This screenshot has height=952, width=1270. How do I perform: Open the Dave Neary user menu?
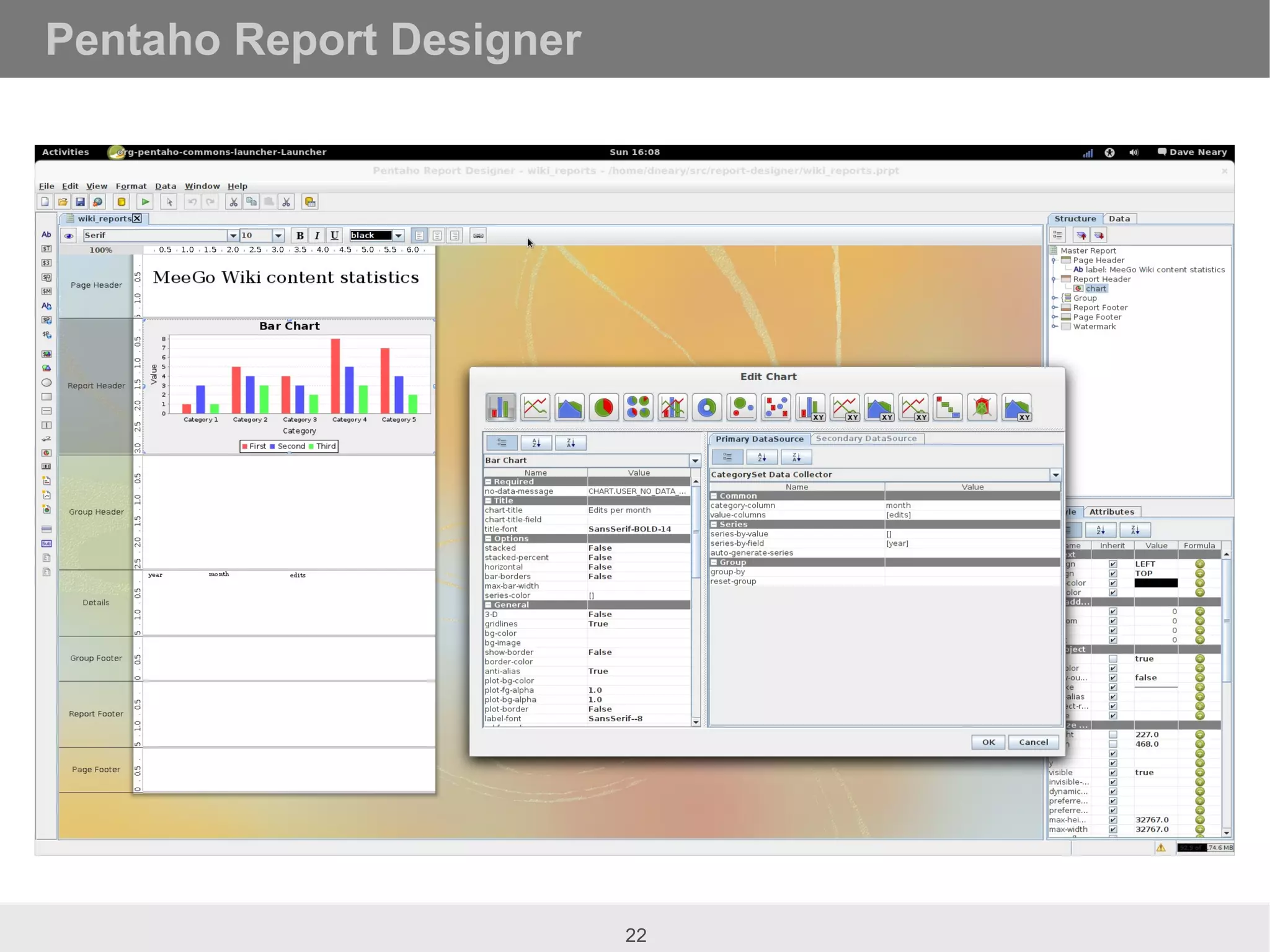tap(1192, 152)
